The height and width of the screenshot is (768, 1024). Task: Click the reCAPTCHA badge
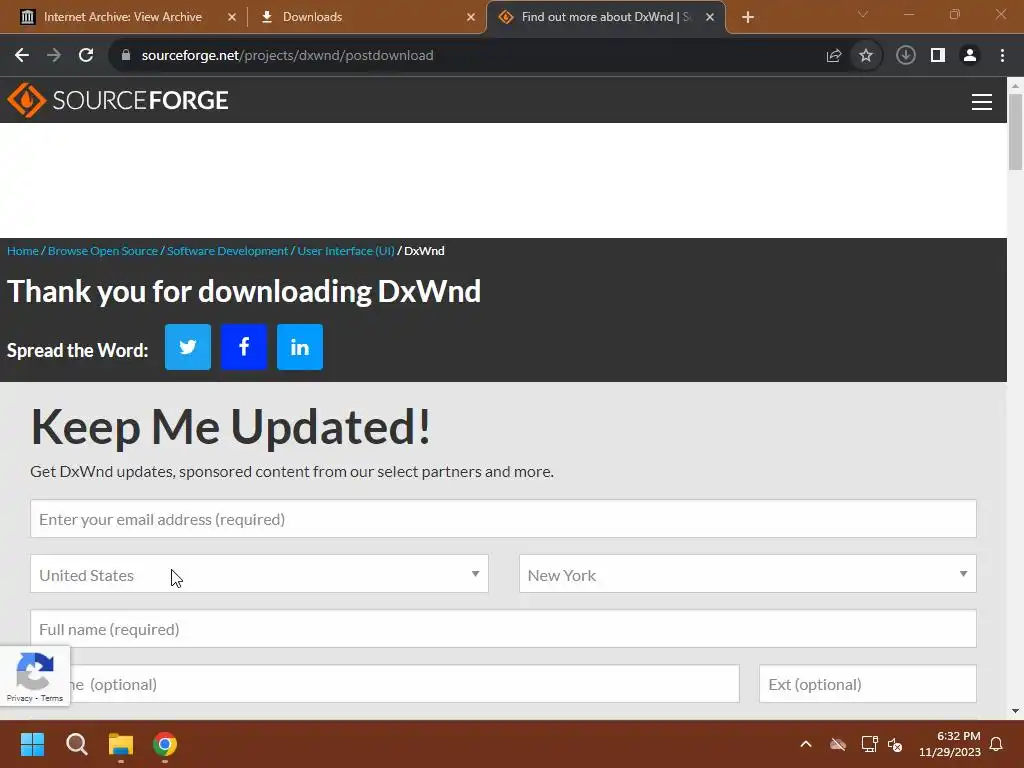point(35,676)
